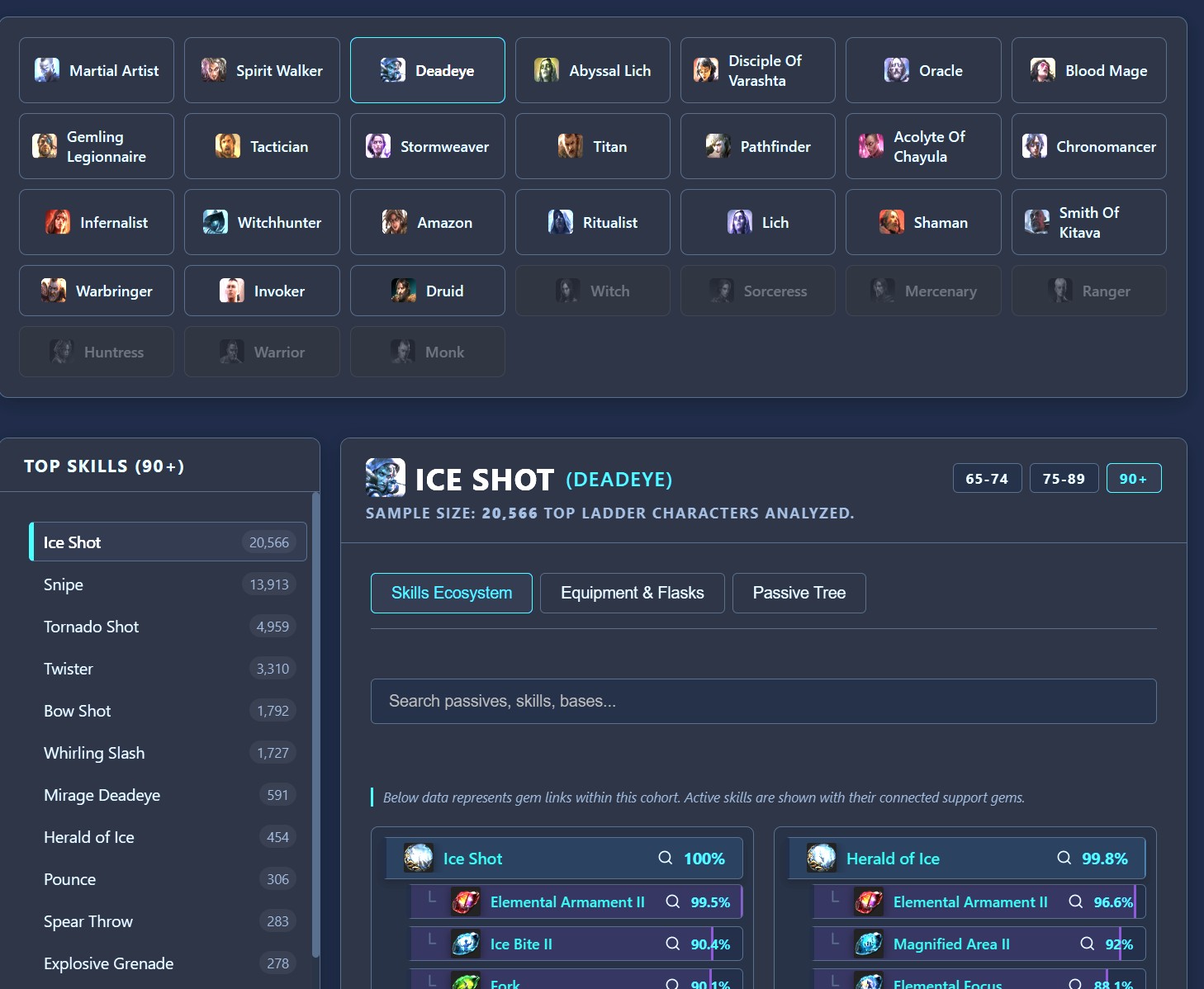Click magnifier icon in Herald of Ice row
Viewport: 1204px width, 989px height.
1064,858
